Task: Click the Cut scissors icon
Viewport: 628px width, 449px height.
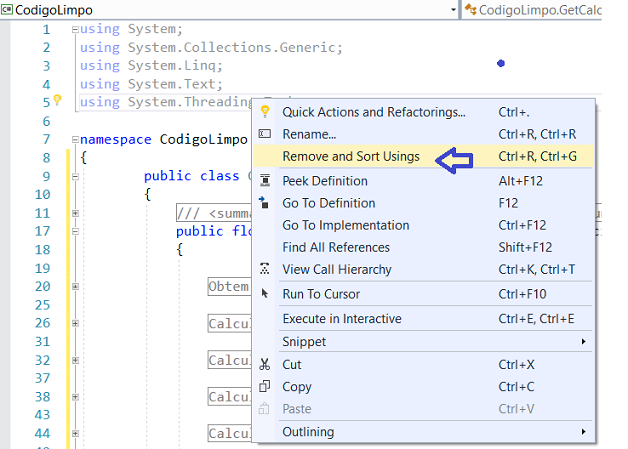Action: click(x=265, y=365)
